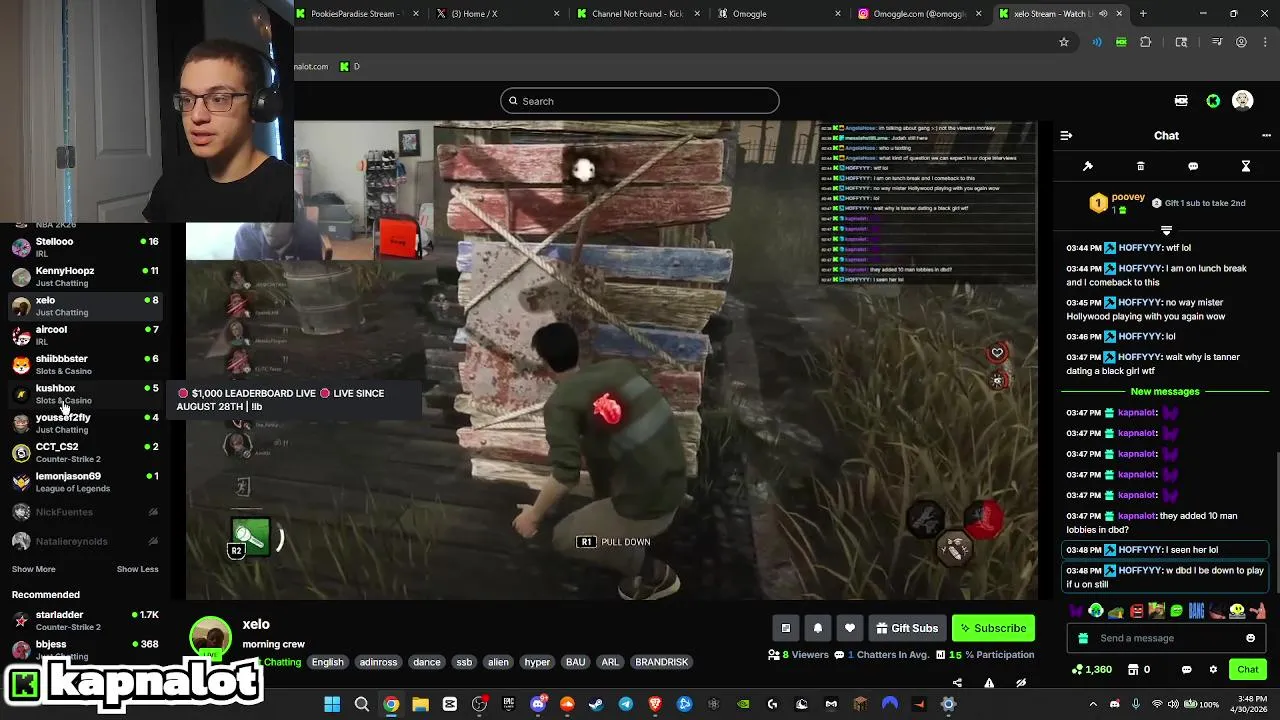
Task: Show hidden system tray icons chevron
Action: click(1093, 704)
